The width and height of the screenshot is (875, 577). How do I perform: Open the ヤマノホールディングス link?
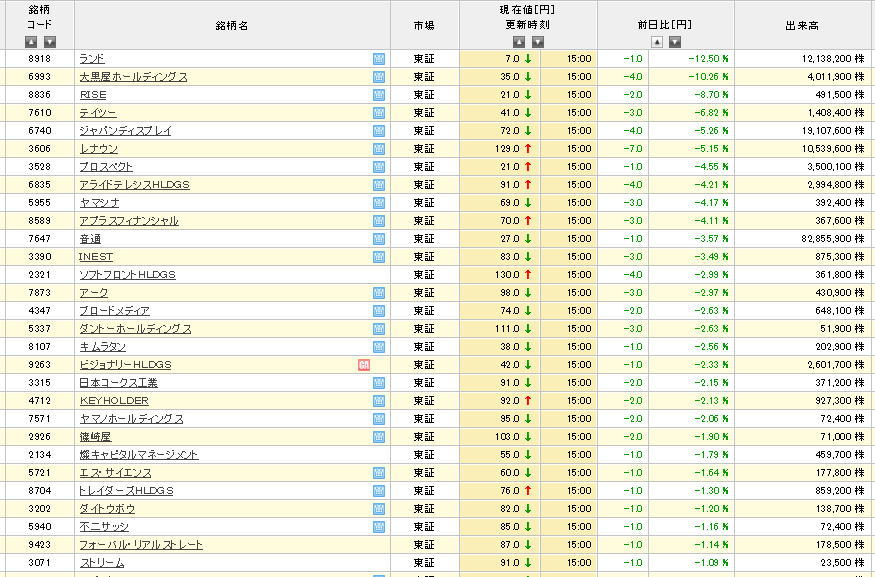(131, 419)
